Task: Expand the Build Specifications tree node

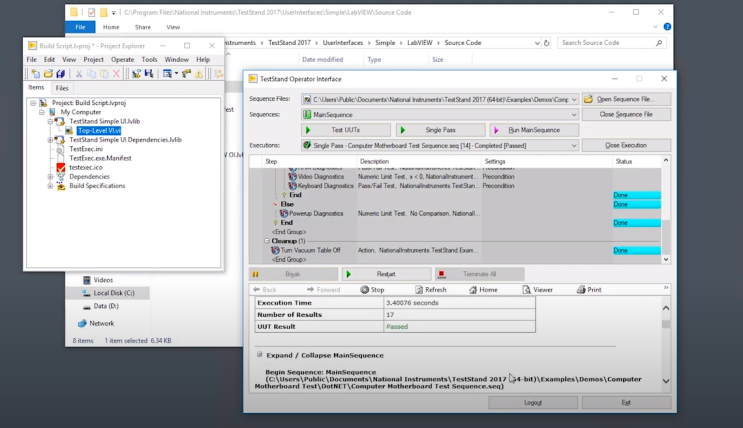Action: [50, 186]
